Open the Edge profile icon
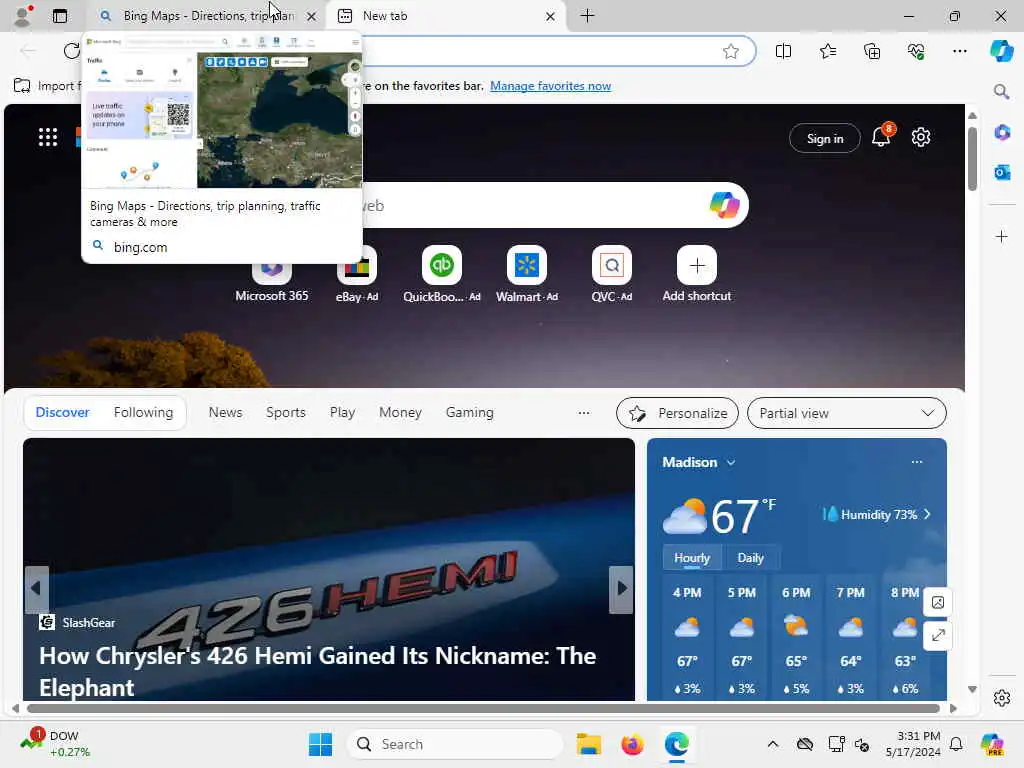The width and height of the screenshot is (1024, 768). click(23, 16)
